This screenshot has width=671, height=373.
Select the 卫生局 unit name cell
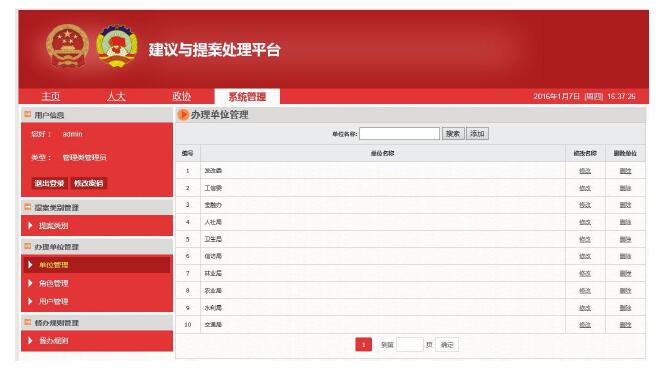(383, 239)
